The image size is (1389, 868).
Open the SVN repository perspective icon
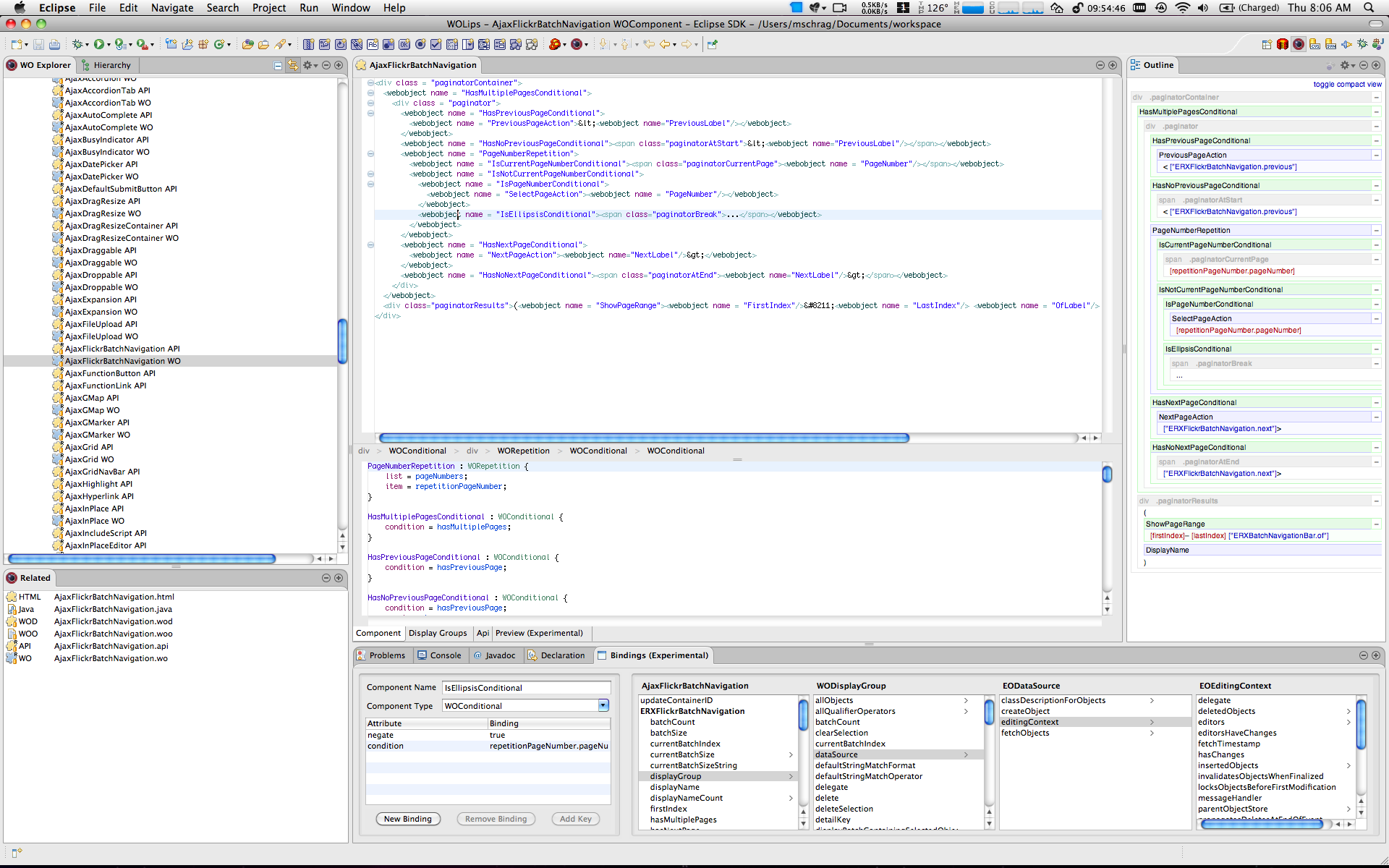[1330, 45]
